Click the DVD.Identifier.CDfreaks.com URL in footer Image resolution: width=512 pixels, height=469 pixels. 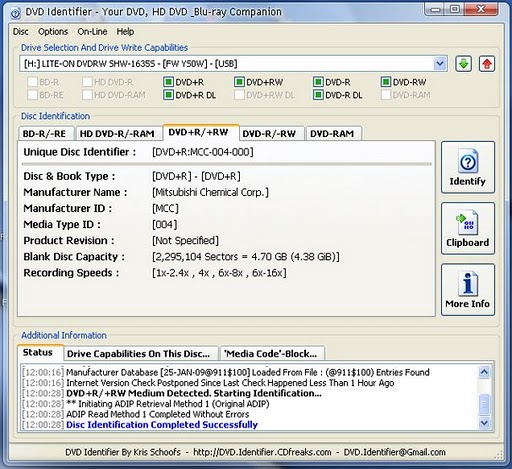(x=262, y=452)
